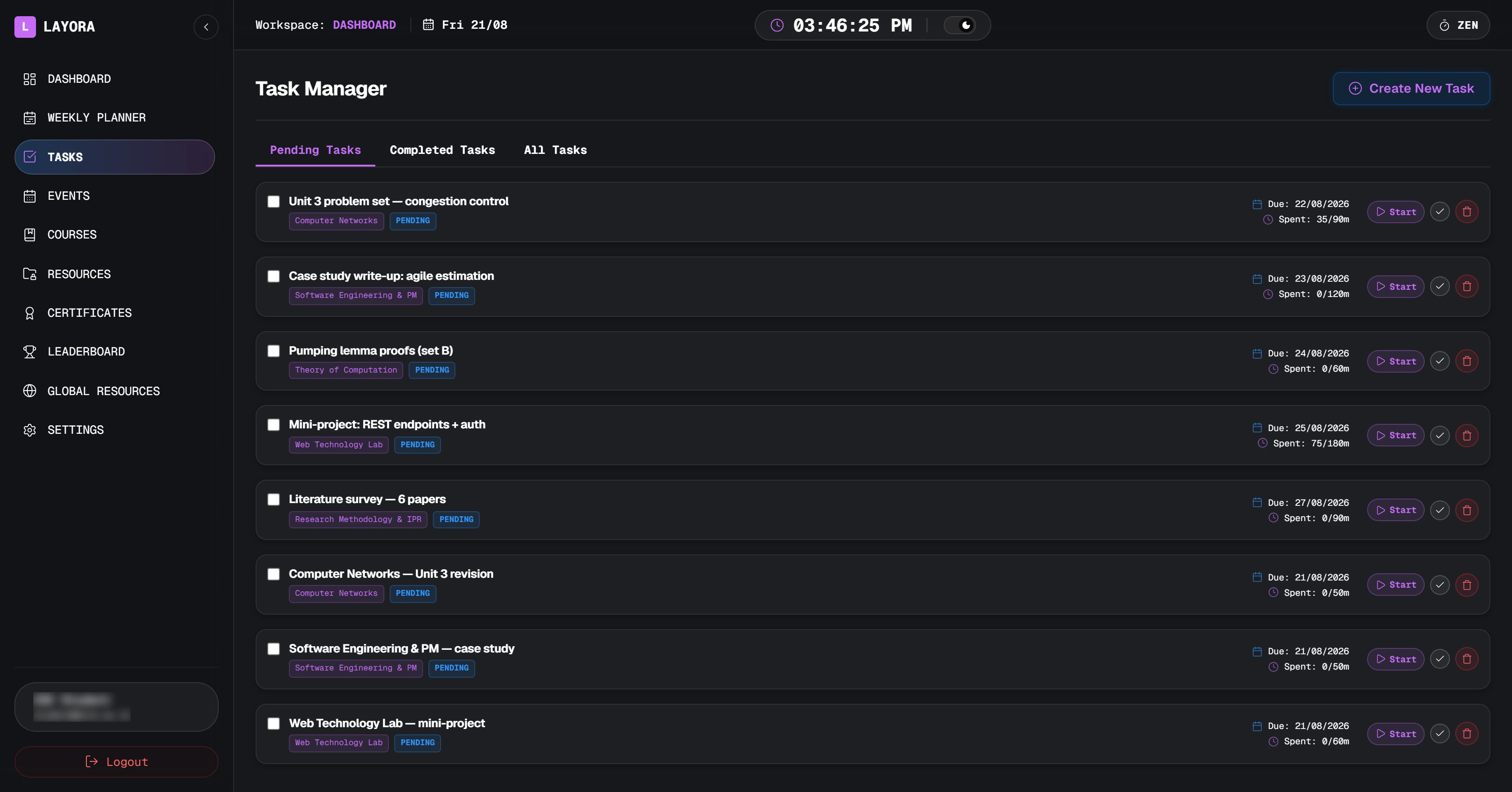1512x792 pixels.
Task: Click the blurred user profile card
Action: coord(116,707)
